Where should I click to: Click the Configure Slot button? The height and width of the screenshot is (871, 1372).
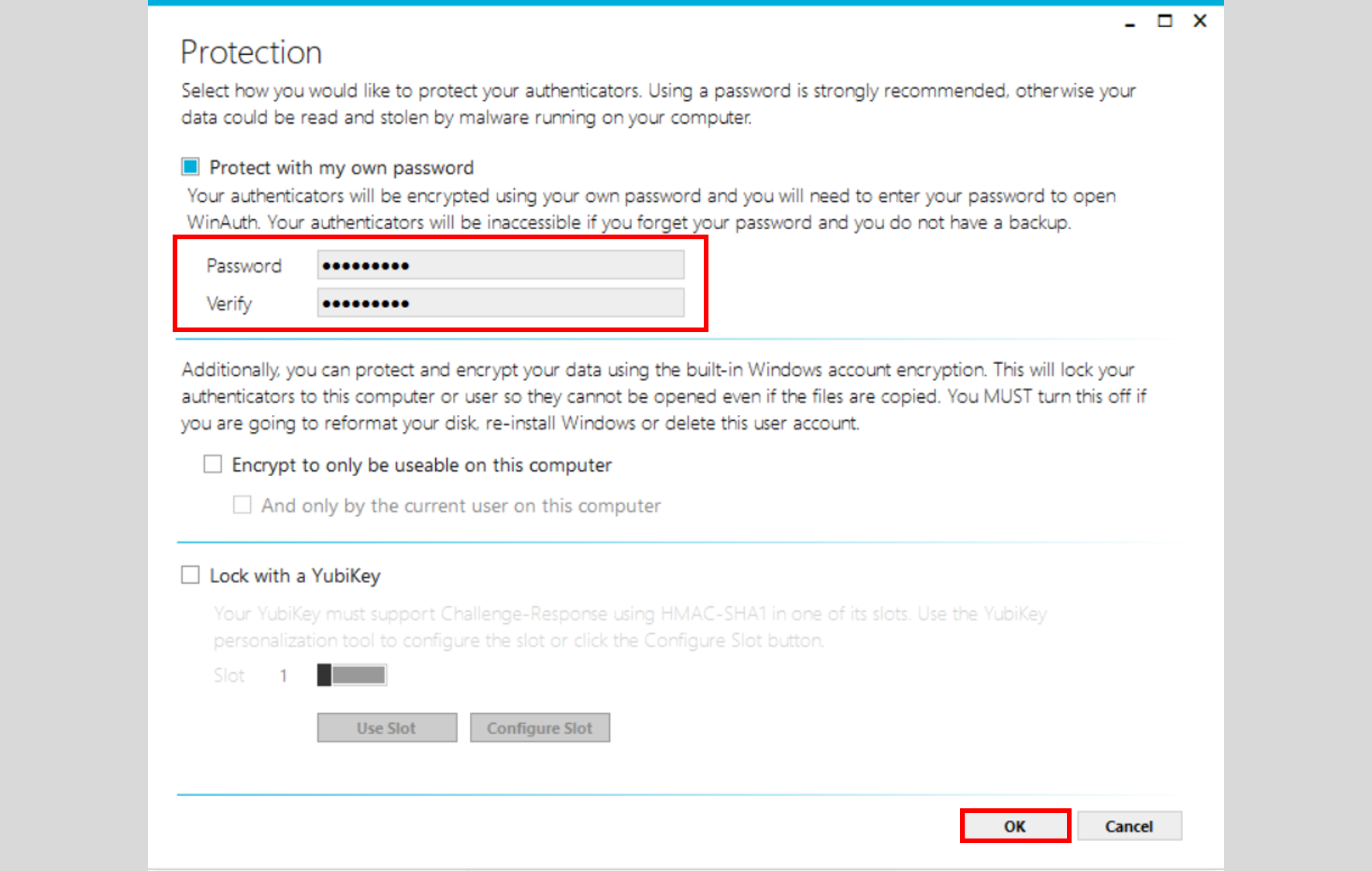pos(540,728)
